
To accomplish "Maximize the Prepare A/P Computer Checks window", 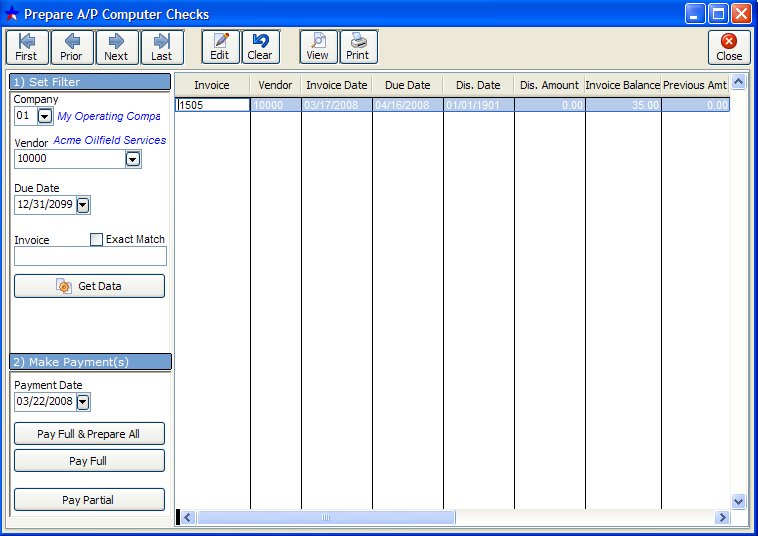I will tap(718, 14).
